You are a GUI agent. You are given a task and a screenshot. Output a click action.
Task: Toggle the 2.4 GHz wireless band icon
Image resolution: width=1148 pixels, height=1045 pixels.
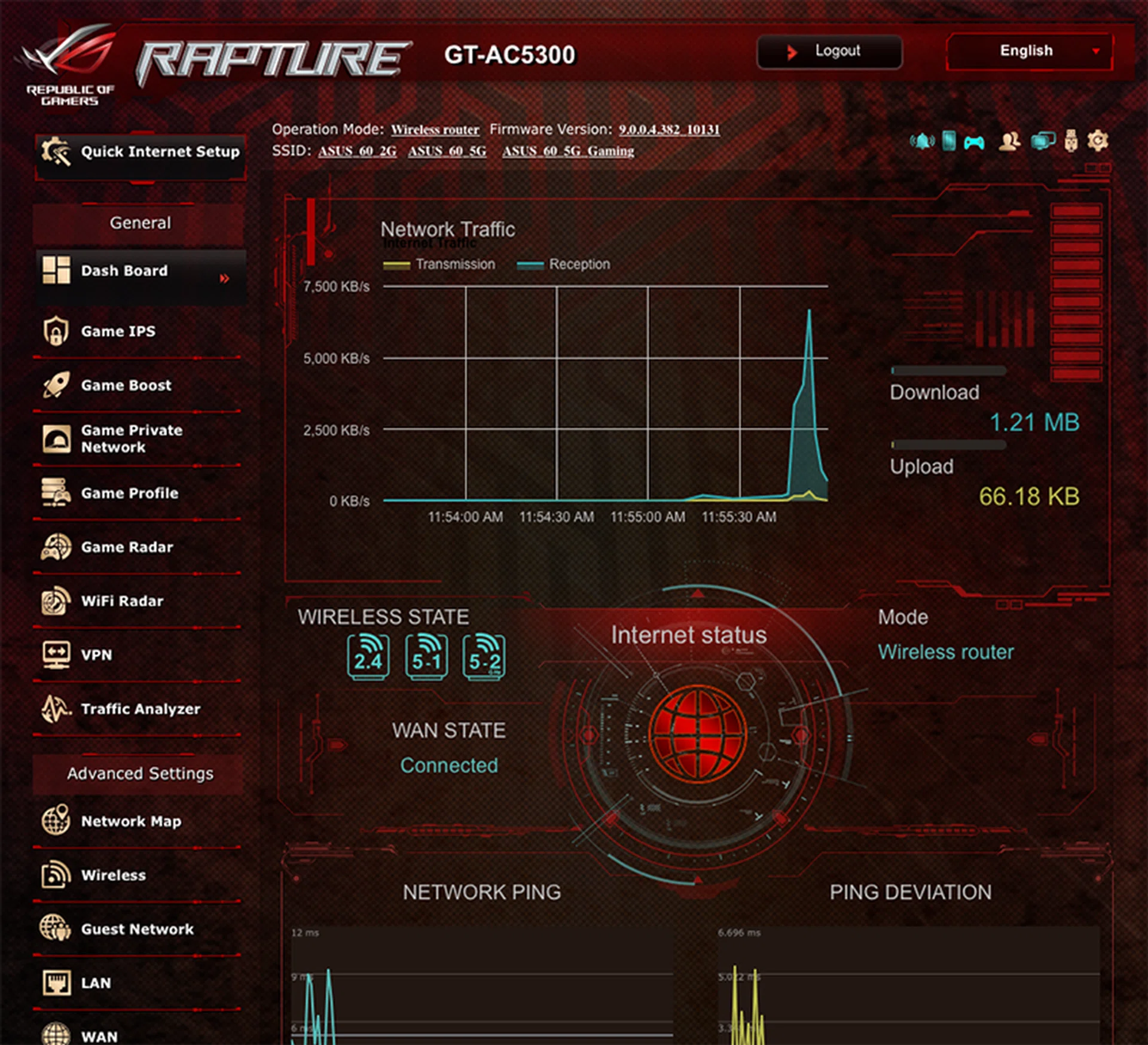(368, 657)
